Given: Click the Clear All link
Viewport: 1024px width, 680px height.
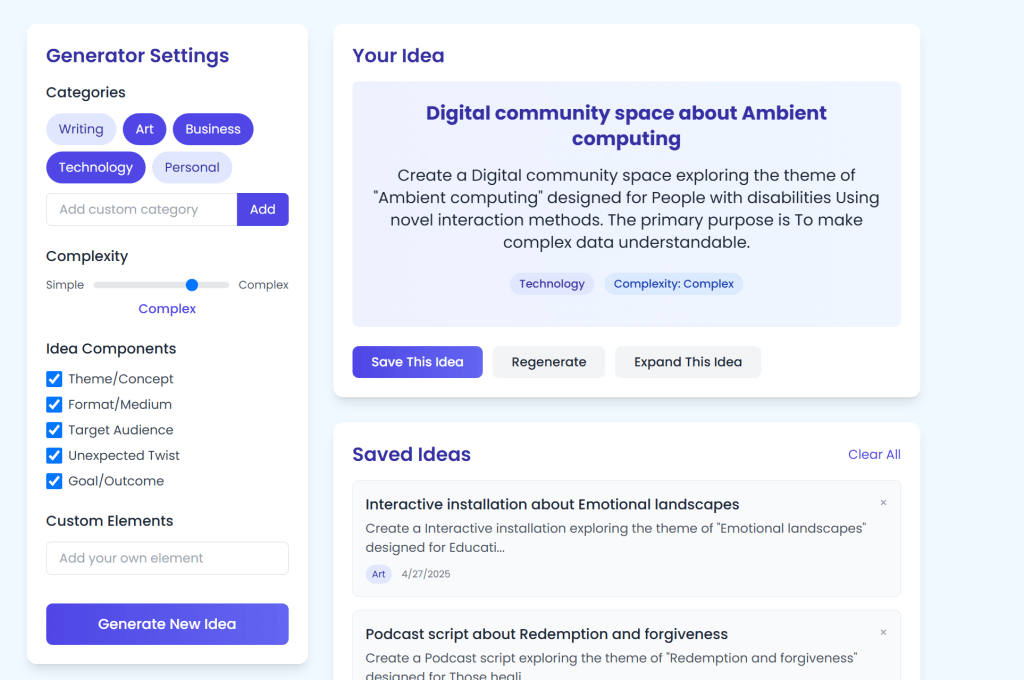Looking at the screenshot, I should point(874,455).
